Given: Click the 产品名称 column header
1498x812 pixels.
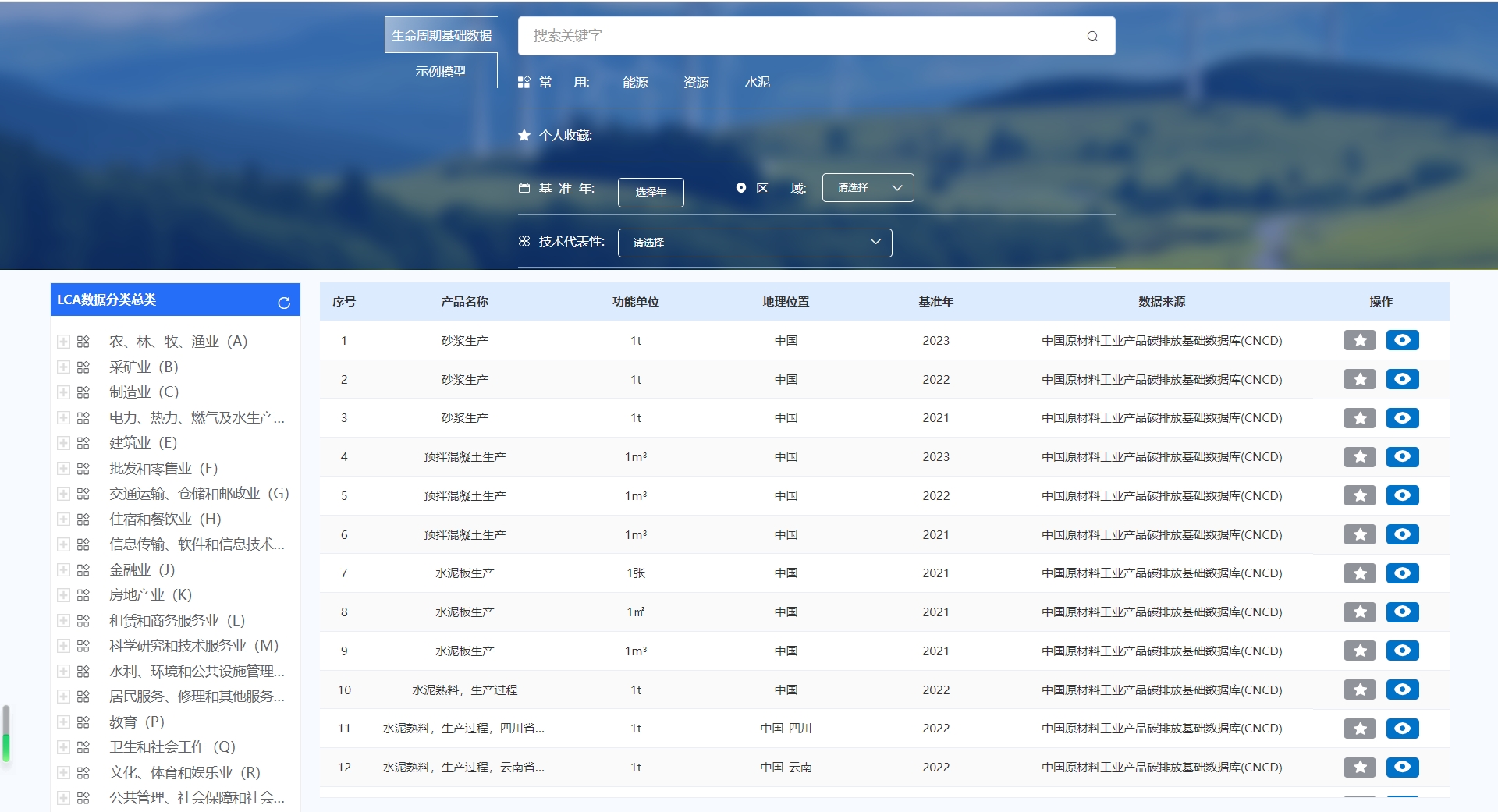Looking at the screenshot, I should [464, 302].
